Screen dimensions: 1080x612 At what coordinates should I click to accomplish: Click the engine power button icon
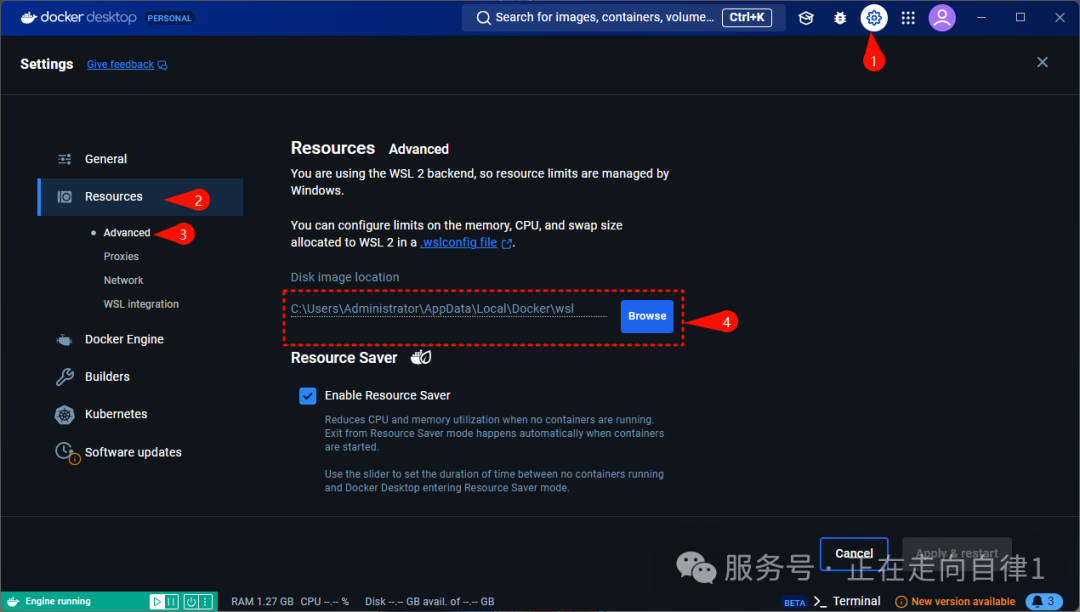pos(191,602)
